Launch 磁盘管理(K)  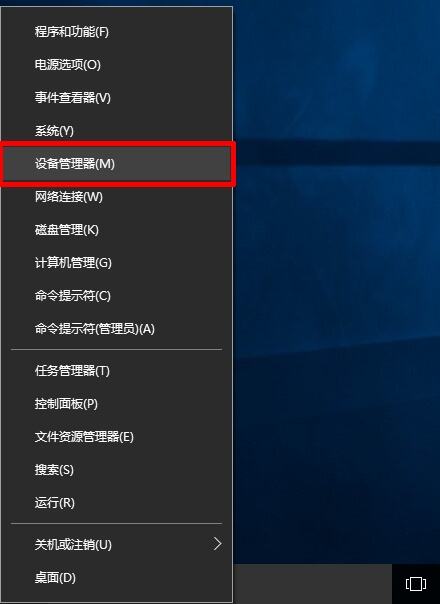coord(116,230)
